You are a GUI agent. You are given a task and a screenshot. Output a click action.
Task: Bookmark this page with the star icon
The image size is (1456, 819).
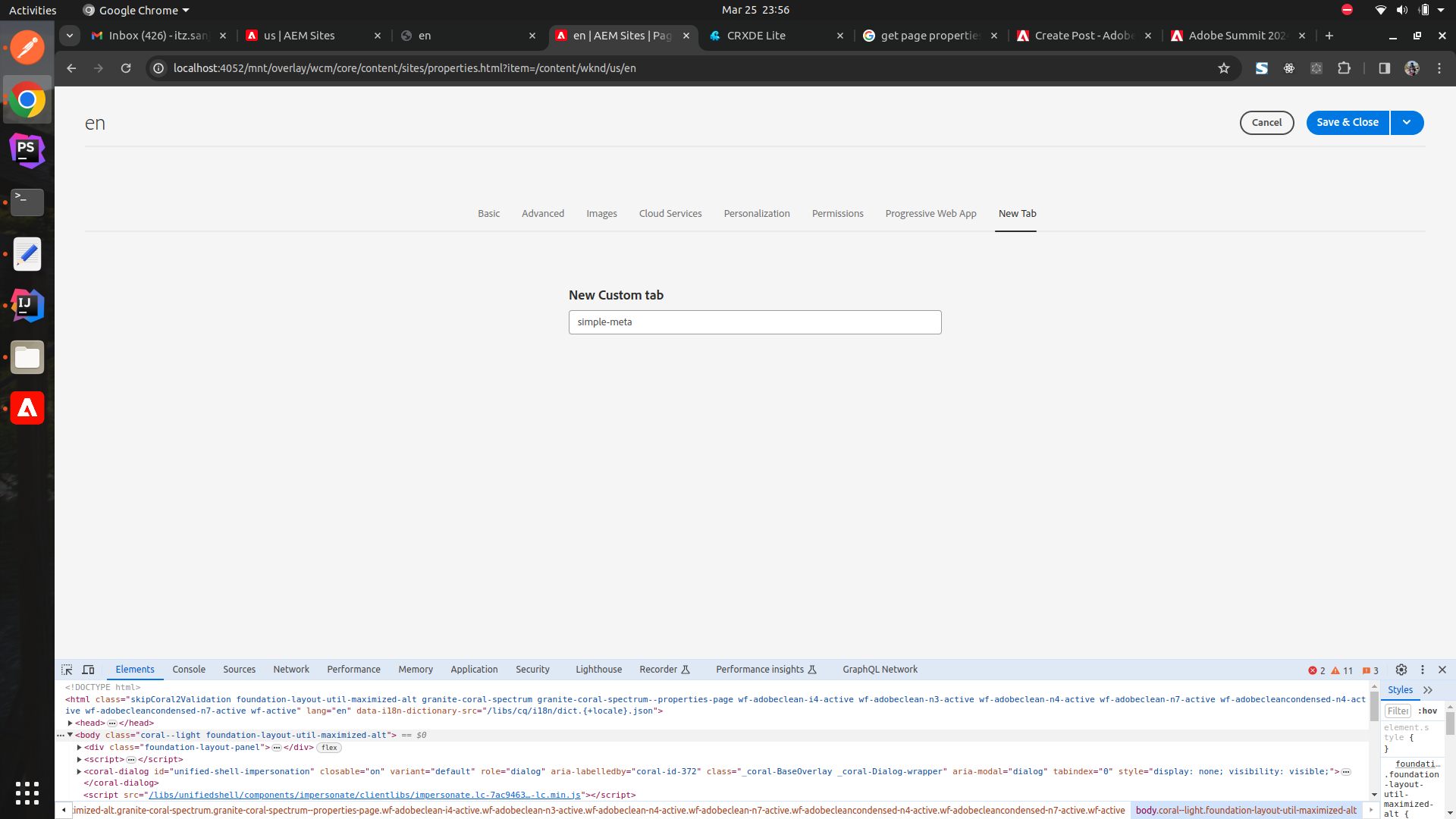click(1224, 68)
